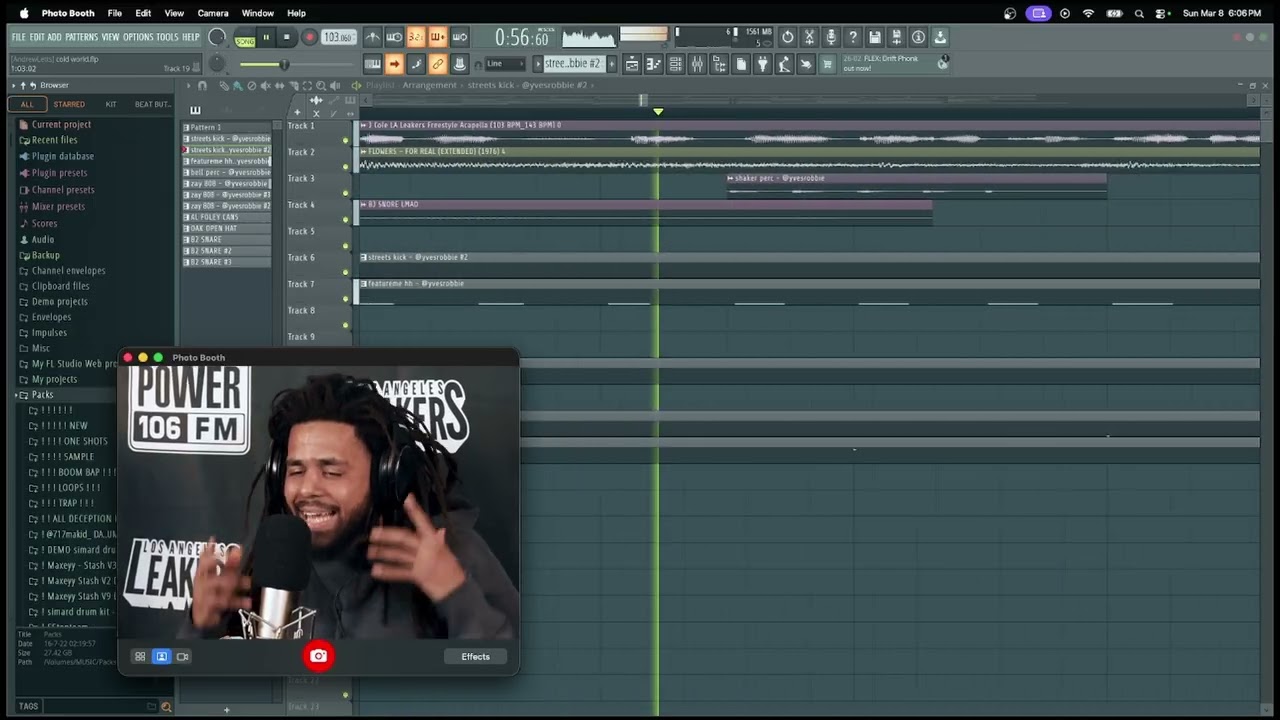The image size is (1280, 720).
Task: Click the Wi-Fi icon in menu bar
Action: pos(1088,13)
